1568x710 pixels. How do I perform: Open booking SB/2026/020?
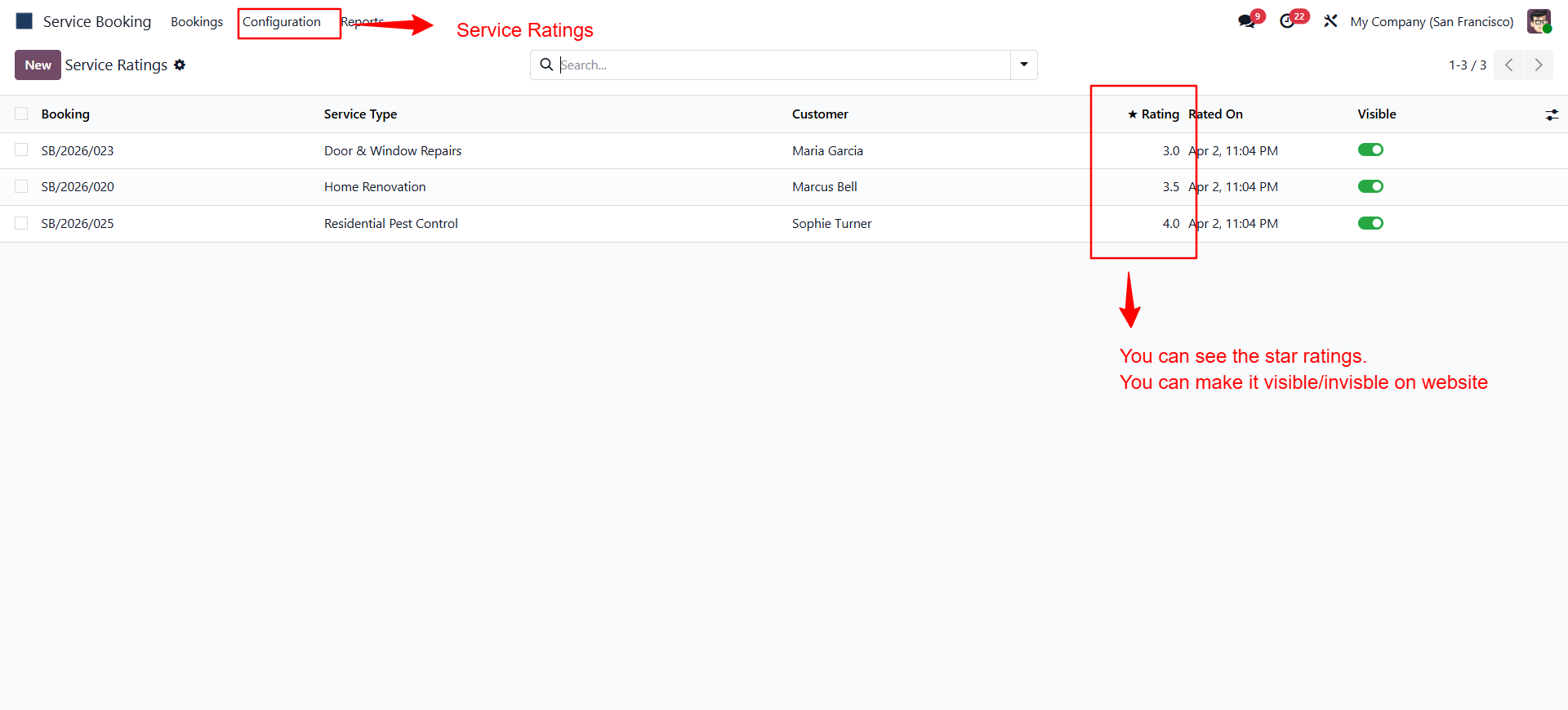(78, 186)
